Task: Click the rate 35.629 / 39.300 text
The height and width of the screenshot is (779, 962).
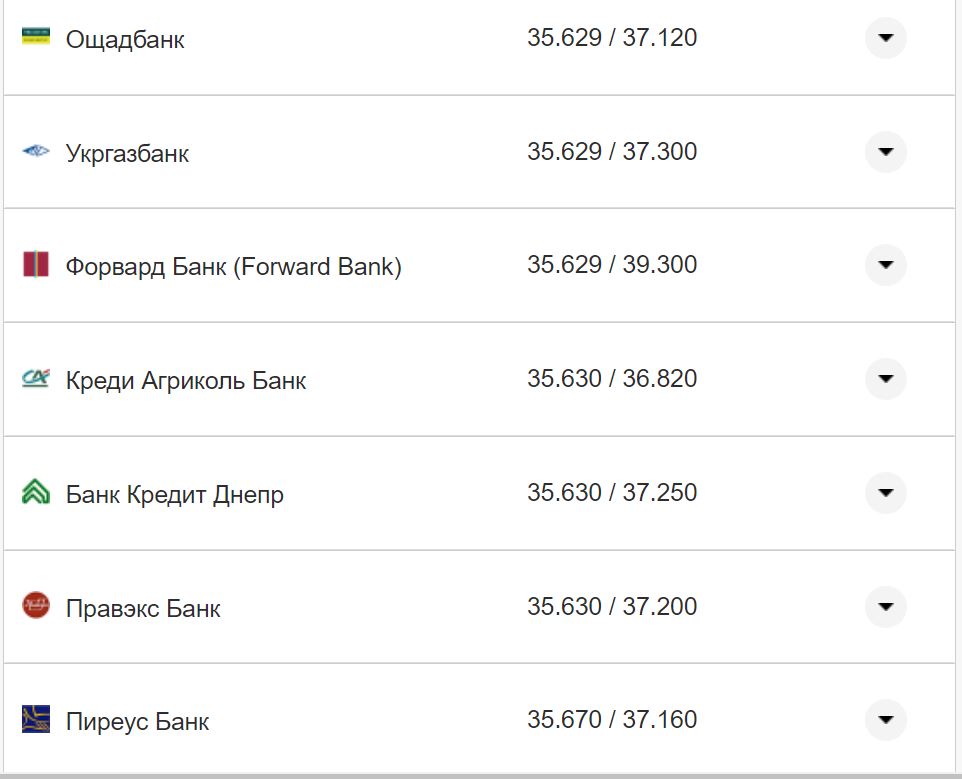Action: 614,265
